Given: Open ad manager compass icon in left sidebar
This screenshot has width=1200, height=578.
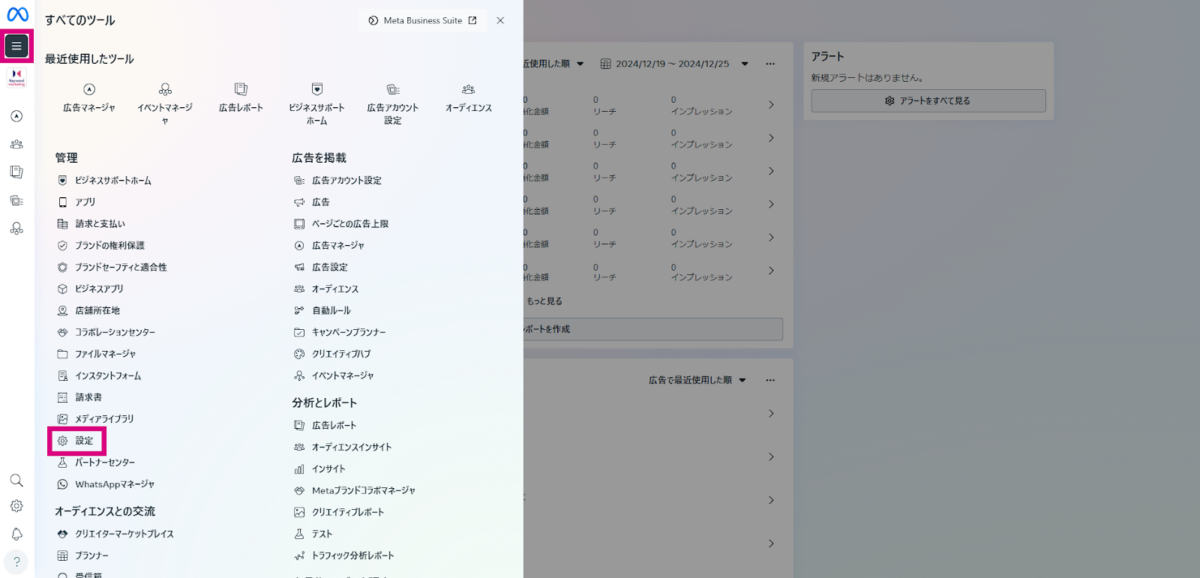Looking at the screenshot, I should pos(16,116).
